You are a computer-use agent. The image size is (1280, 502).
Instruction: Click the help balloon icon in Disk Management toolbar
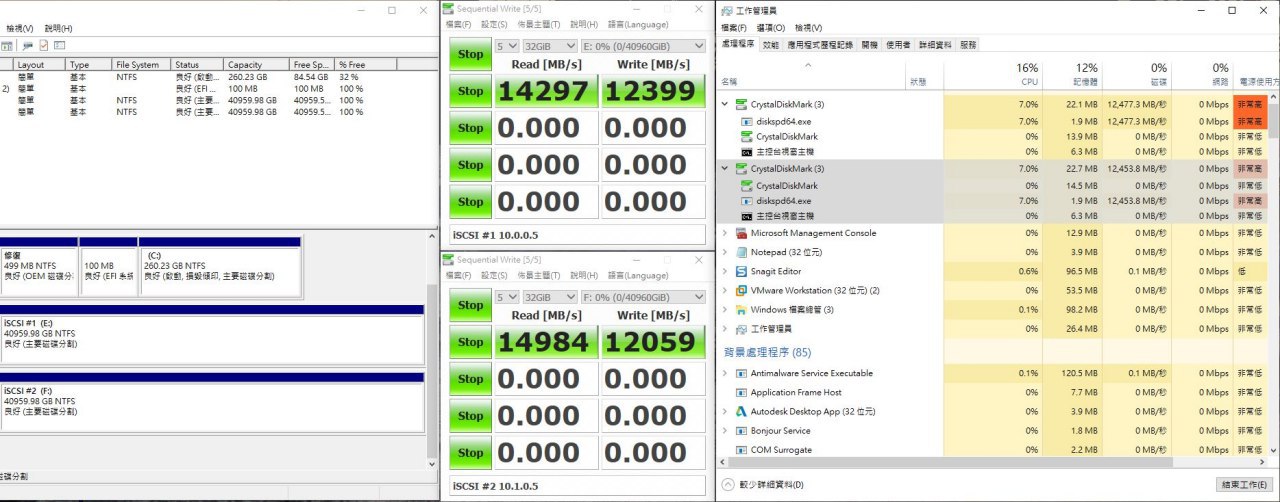28,46
